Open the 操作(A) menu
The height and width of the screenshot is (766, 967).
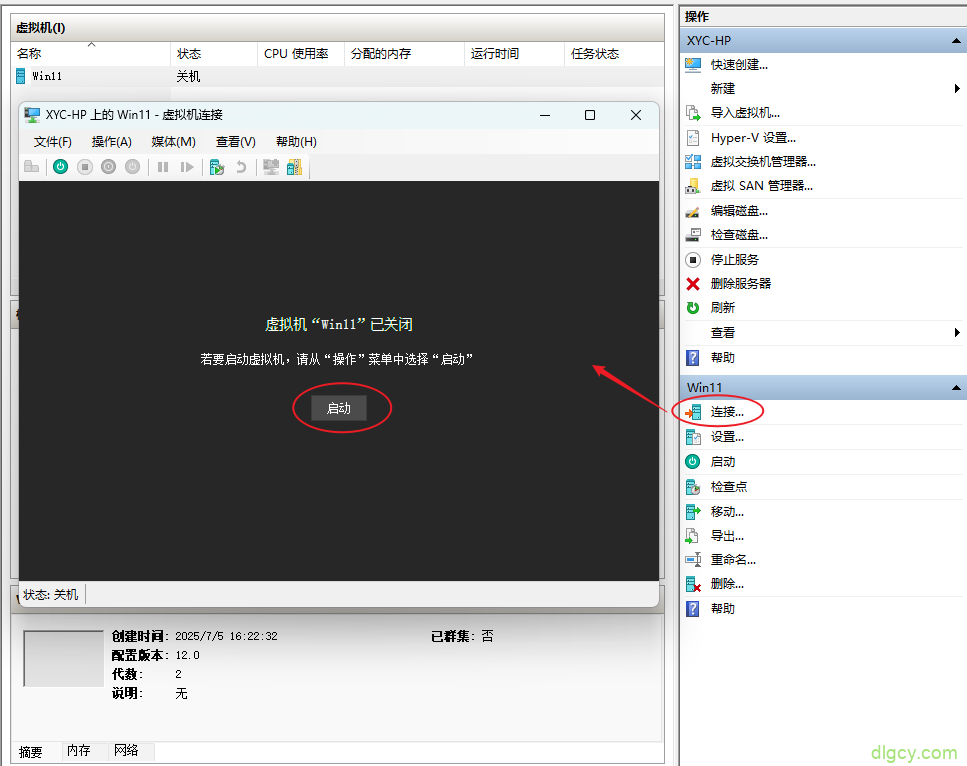tap(112, 142)
